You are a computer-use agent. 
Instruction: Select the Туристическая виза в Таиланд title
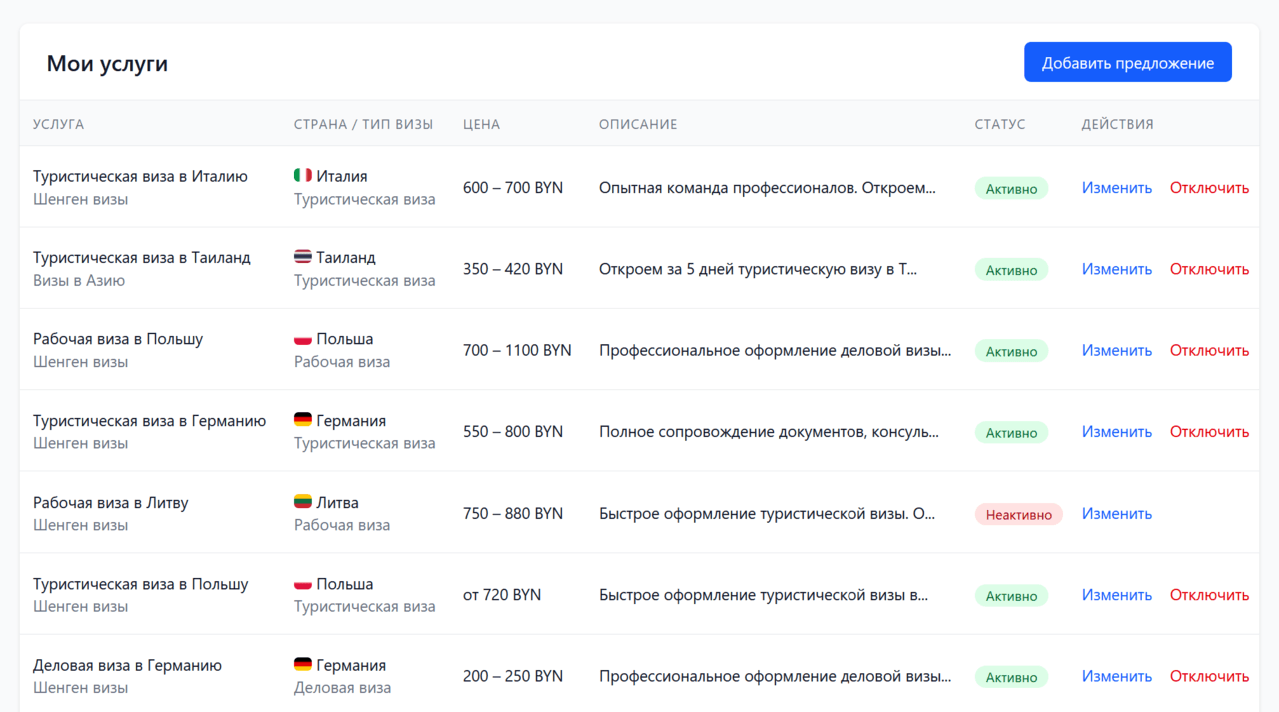(x=142, y=257)
